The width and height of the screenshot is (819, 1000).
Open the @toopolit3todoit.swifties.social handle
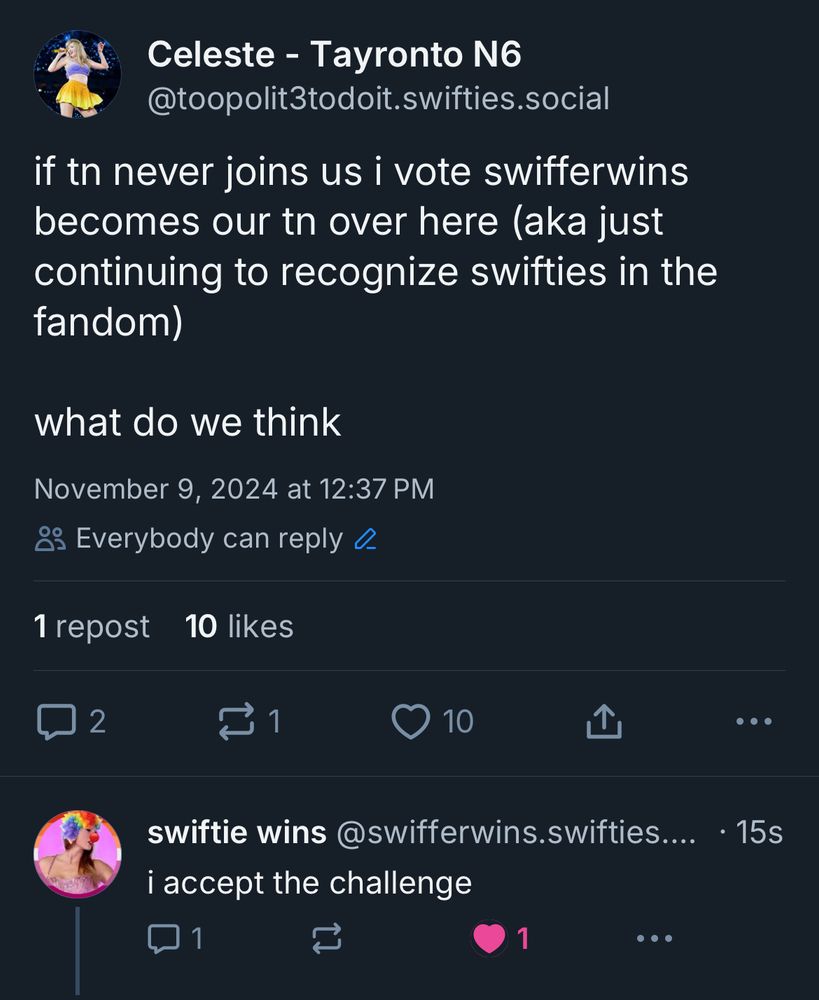tap(378, 99)
